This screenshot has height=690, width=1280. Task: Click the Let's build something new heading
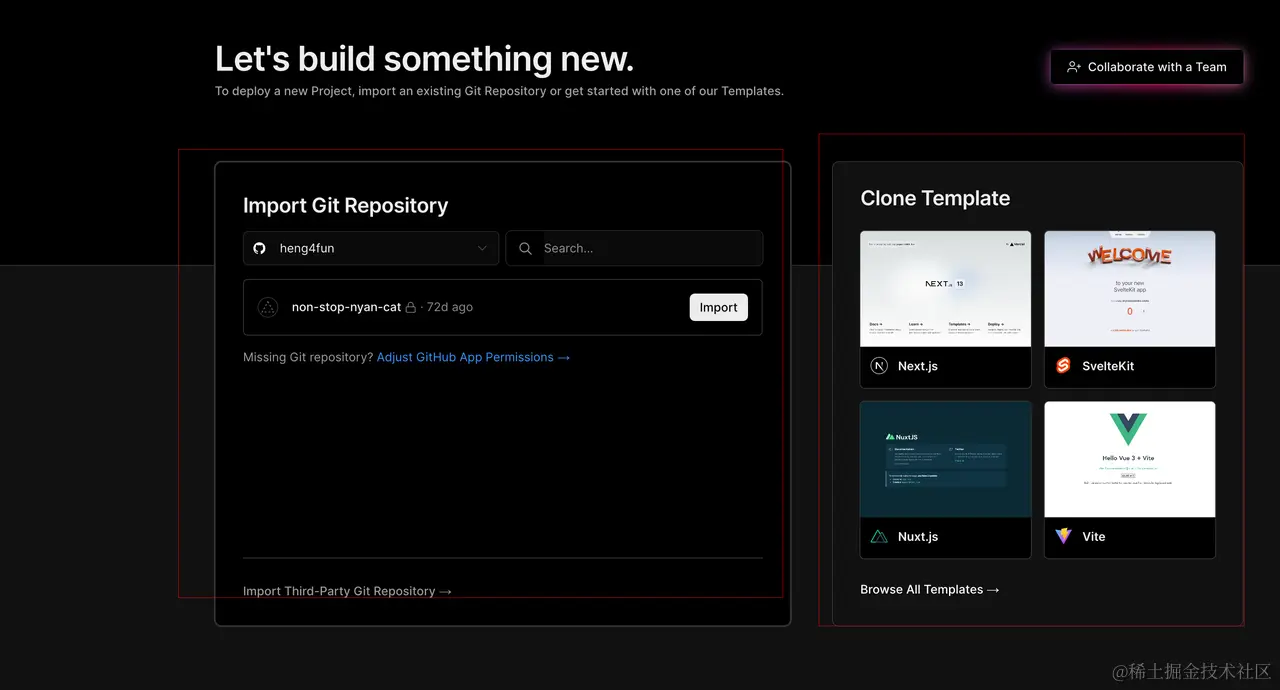(424, 59)
